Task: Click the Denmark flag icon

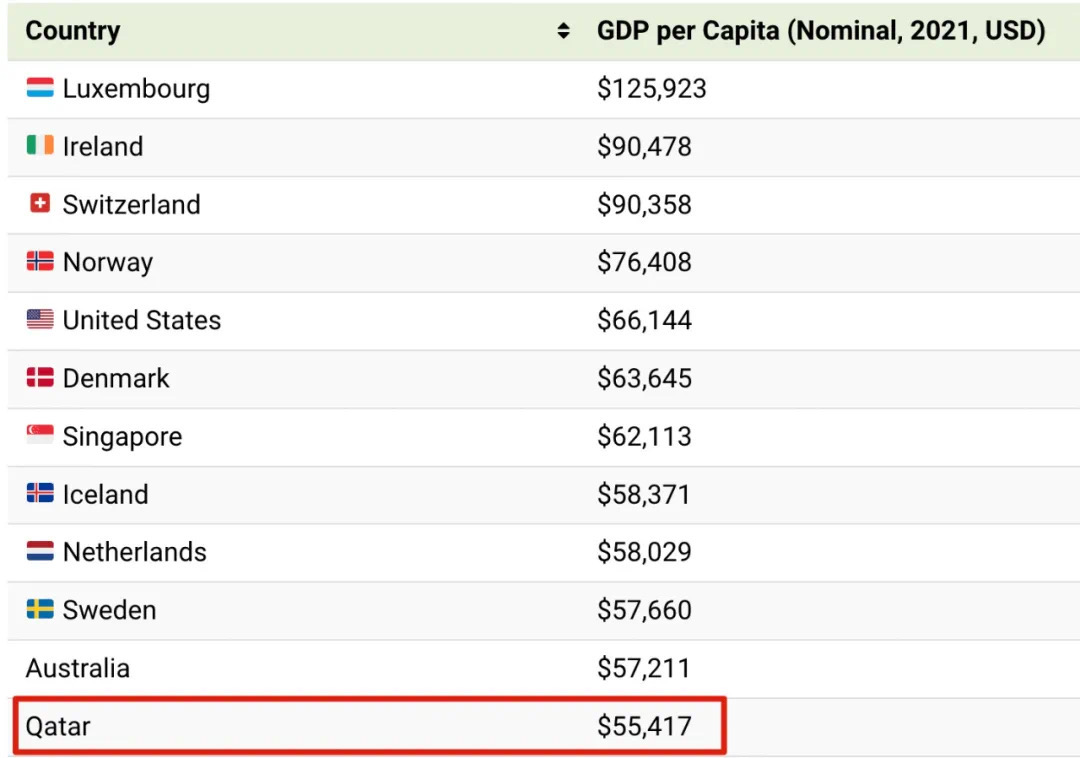Action: (x=40, y=378)
